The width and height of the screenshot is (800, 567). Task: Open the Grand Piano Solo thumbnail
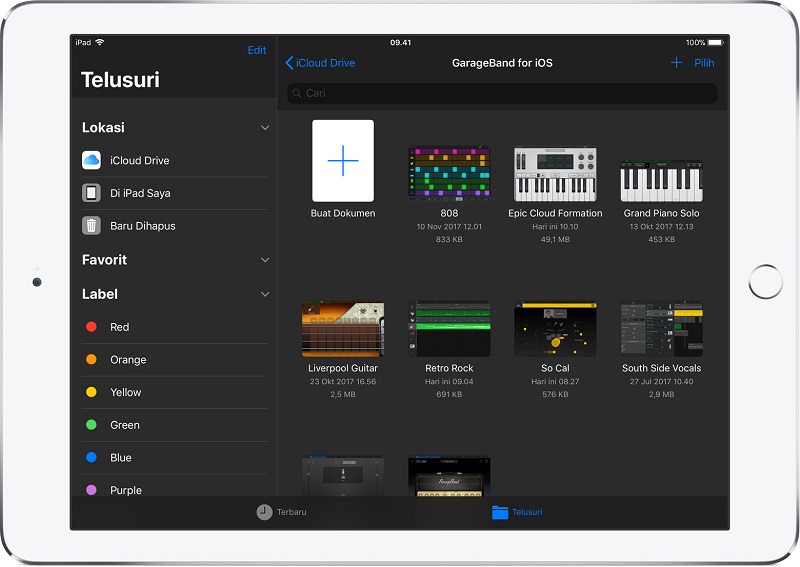(x=661, y=181)
